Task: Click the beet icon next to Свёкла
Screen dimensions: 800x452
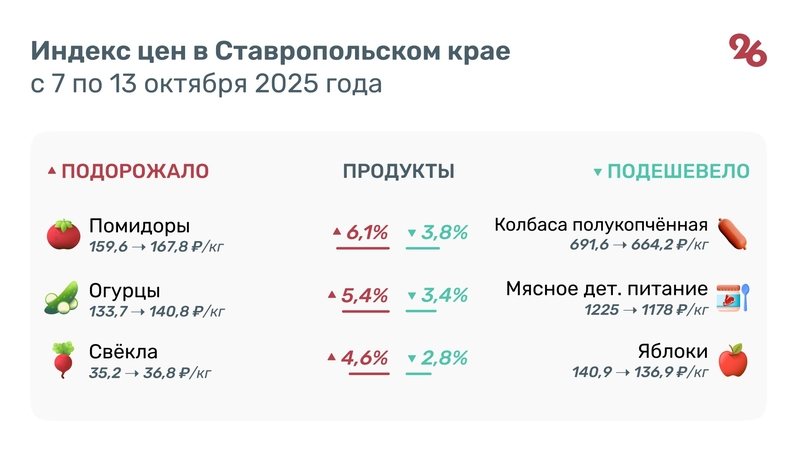Action: click(63, 360)
